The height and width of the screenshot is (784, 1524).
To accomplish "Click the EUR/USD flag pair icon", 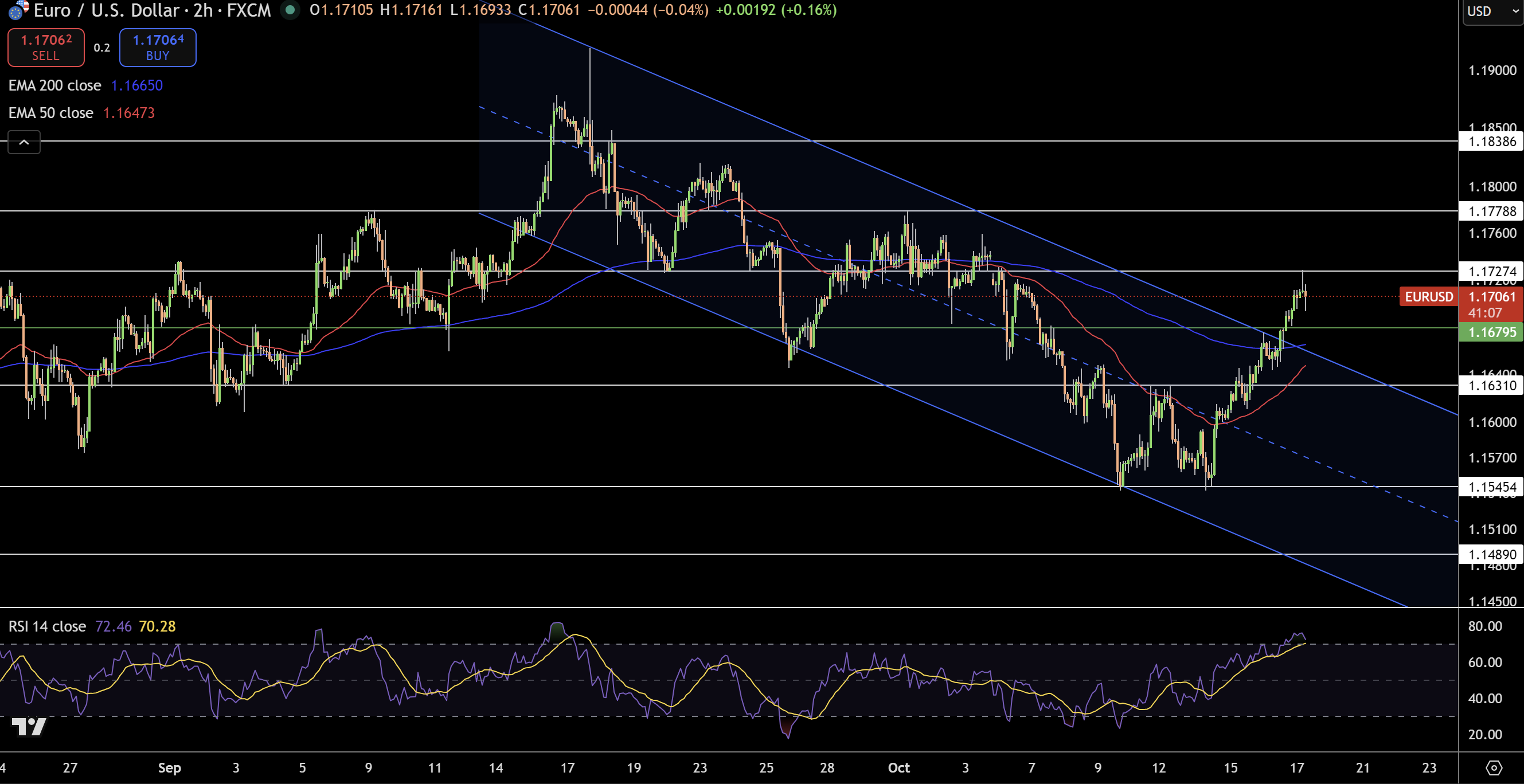I will (x=18, y=10).
